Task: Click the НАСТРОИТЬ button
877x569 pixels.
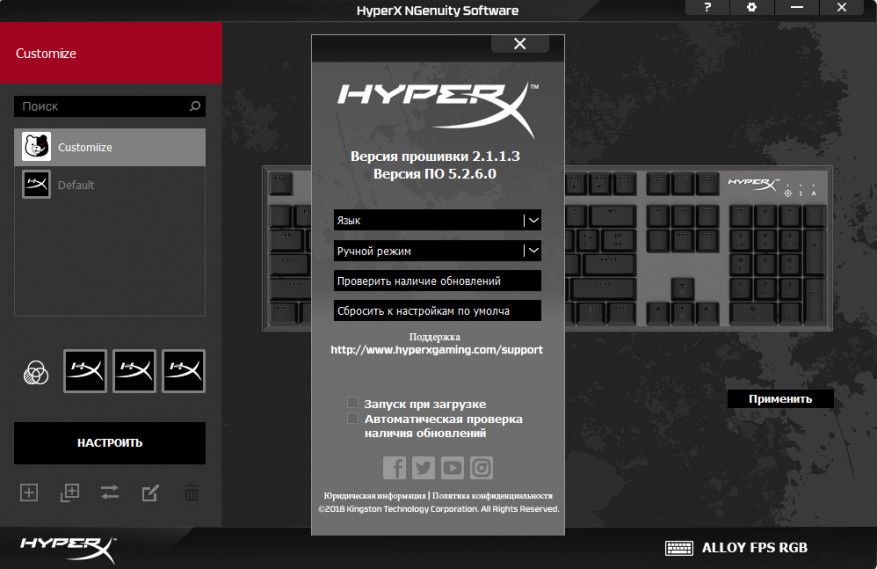Action: (110, 443)
